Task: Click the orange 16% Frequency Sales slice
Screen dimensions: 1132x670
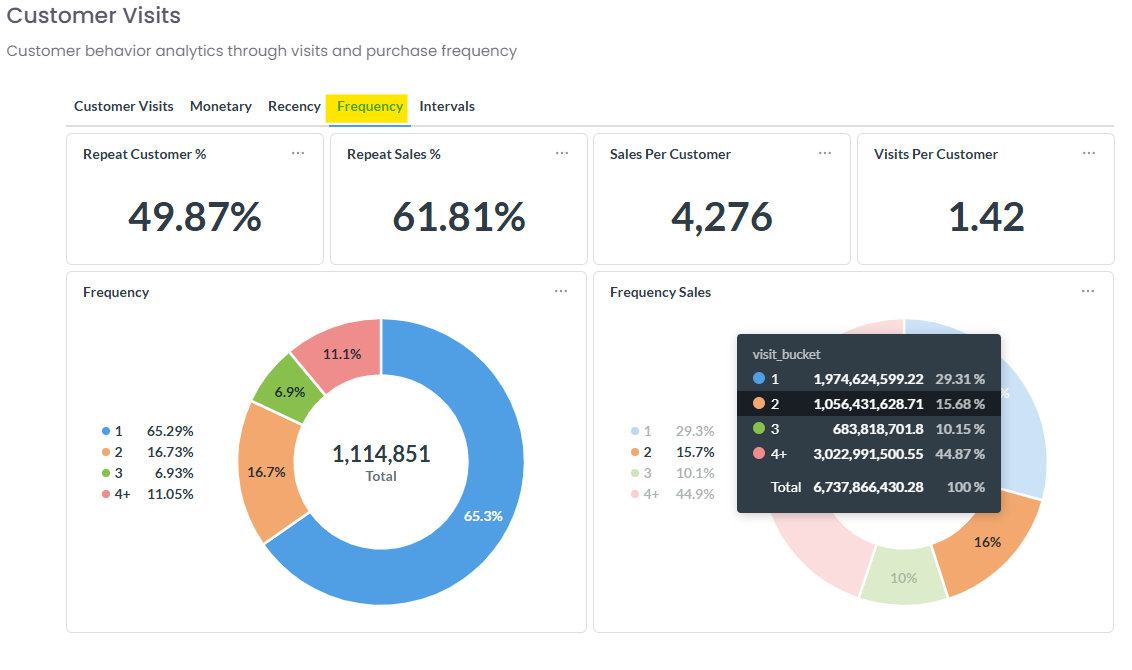Action: click(x=987, y=542)
